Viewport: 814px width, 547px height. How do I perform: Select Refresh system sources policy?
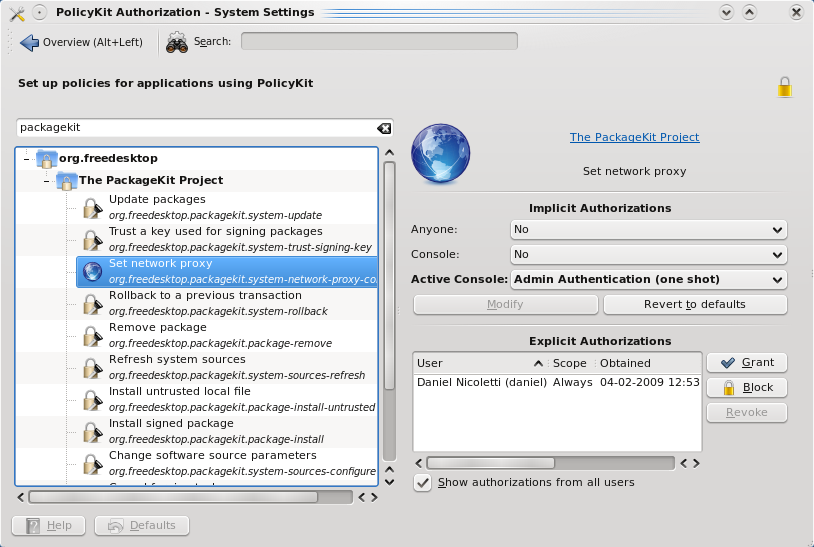tap(177, 360)
